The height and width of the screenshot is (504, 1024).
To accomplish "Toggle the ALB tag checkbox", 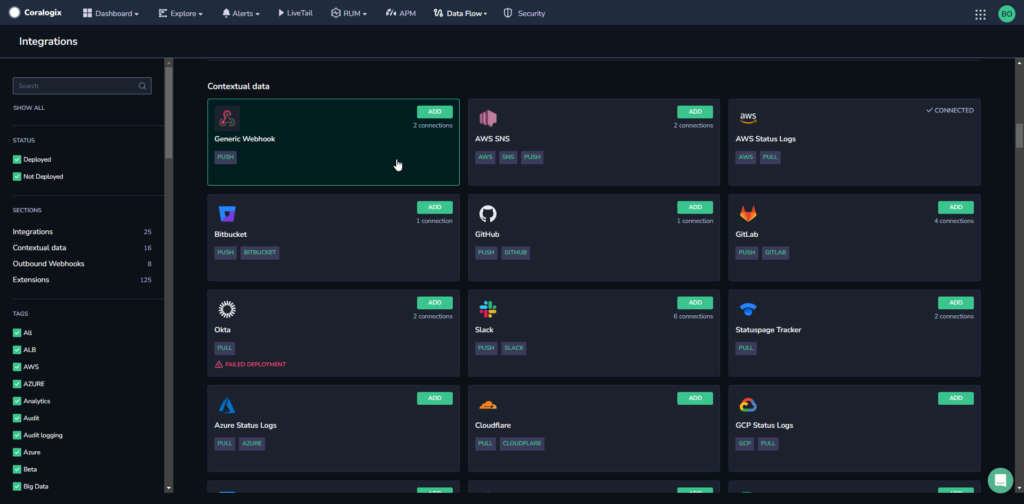I will 17,350.
